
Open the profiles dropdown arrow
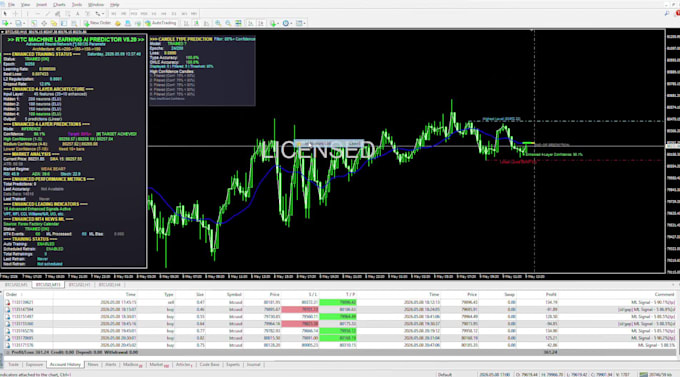click(x=24, y=23)
